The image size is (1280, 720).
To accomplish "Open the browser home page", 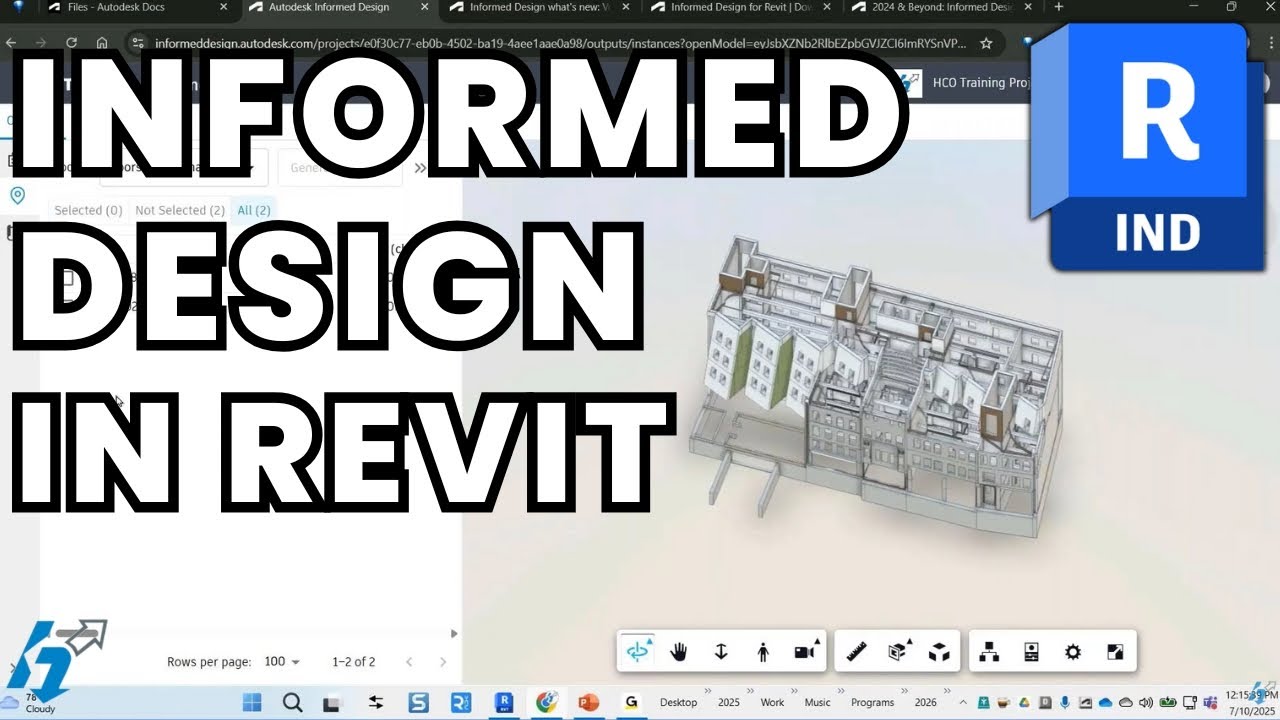I will click(102, 43).
